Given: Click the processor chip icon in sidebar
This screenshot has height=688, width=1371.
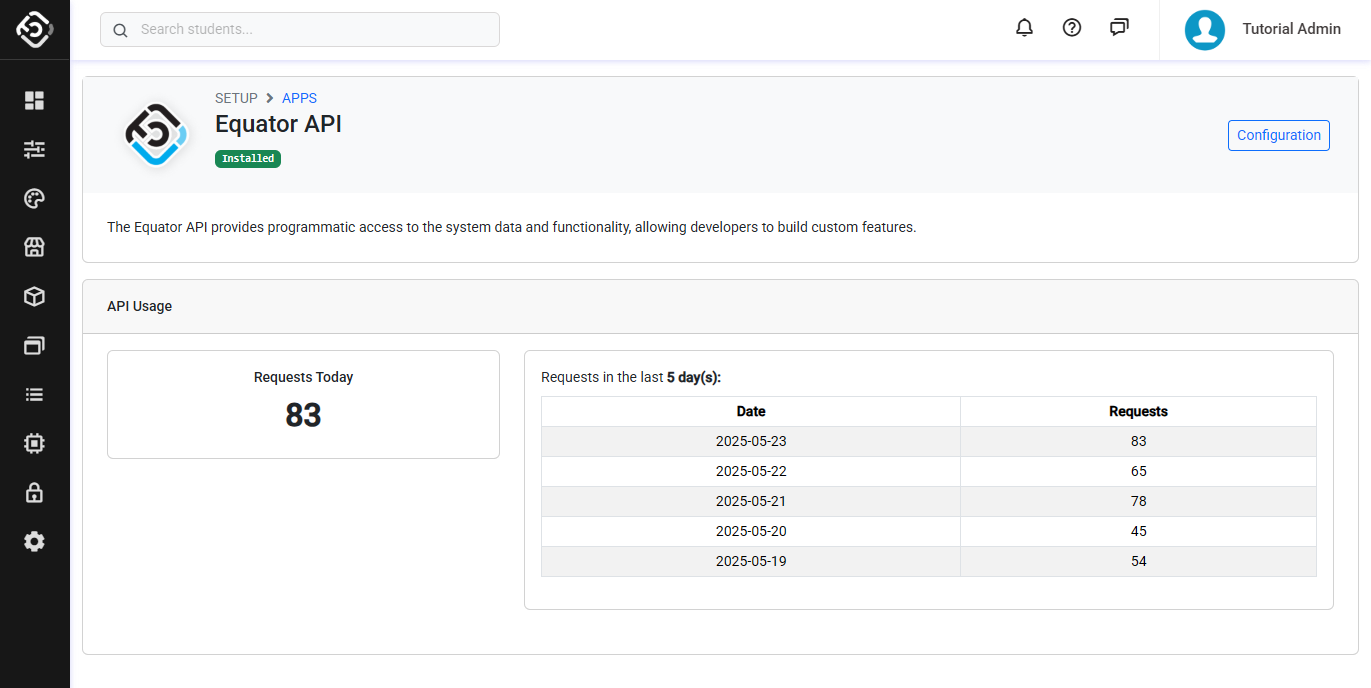Looking at the screenshot, I should 35,443.
